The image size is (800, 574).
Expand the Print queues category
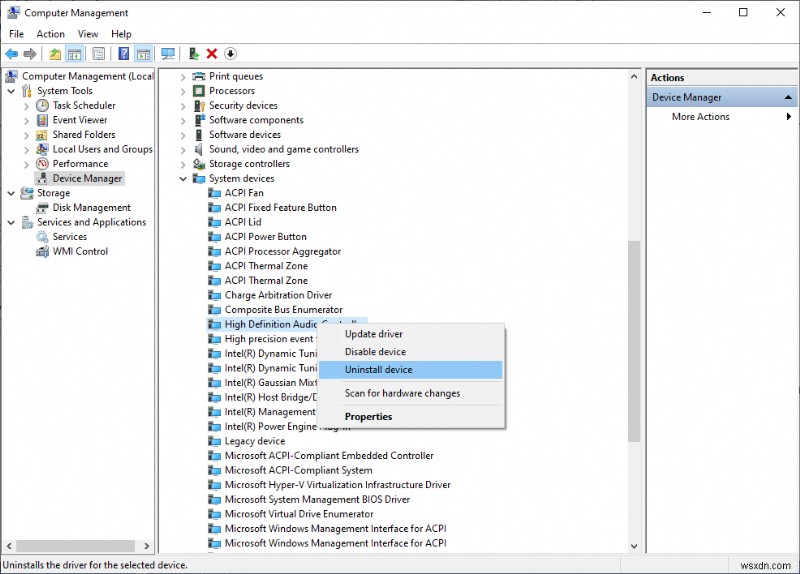(183, 77)
